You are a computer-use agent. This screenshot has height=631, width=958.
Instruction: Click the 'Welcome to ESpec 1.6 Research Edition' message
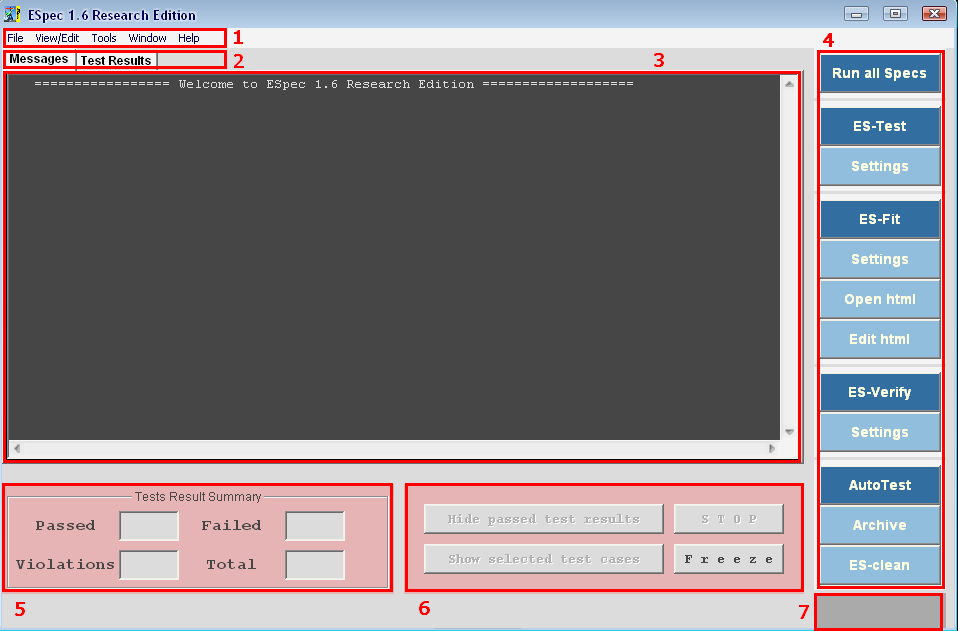[x=326, y=84]
